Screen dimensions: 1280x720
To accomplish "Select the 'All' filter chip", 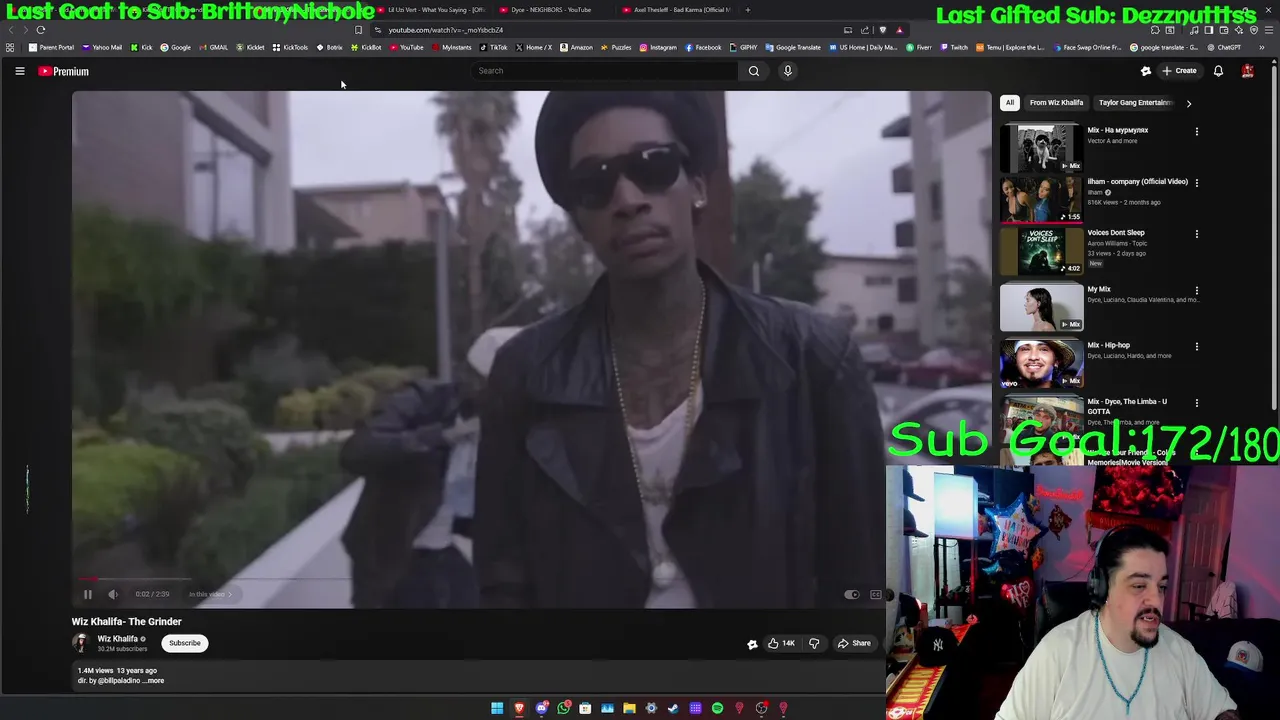I will coord(1010,102).
